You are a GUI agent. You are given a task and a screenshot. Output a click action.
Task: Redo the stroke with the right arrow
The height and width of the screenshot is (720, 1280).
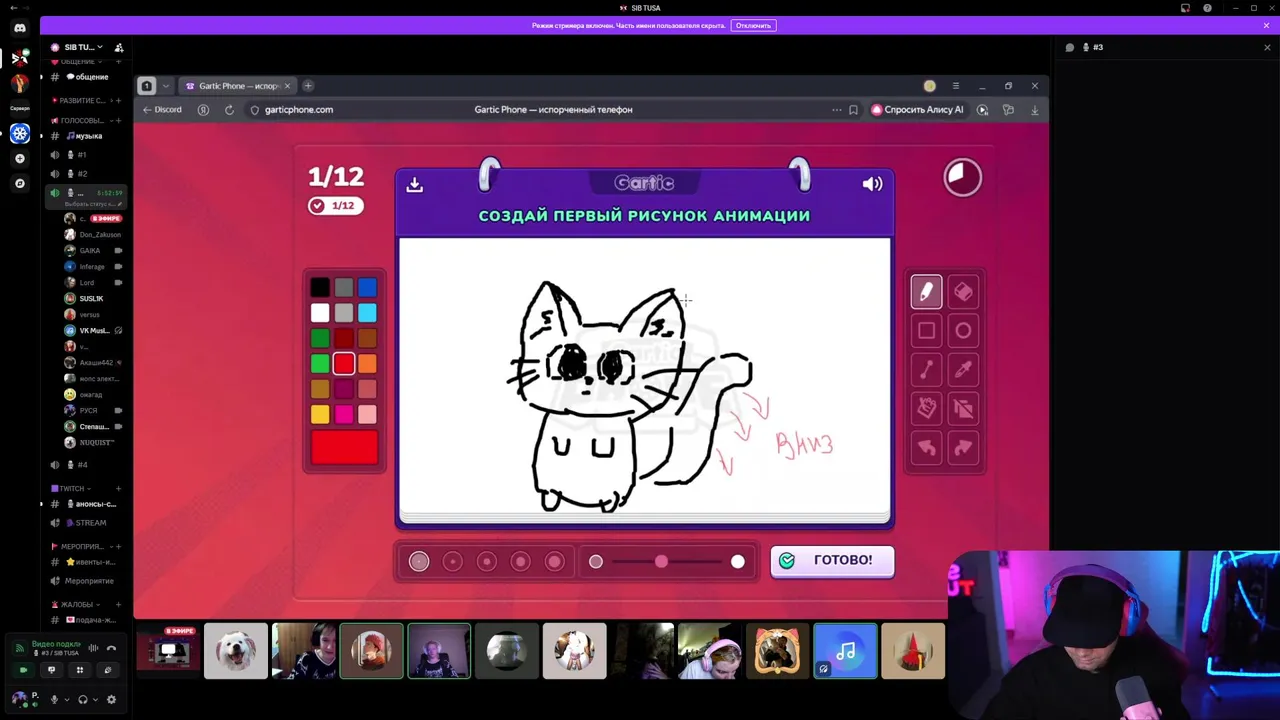(x=963, y=448)
